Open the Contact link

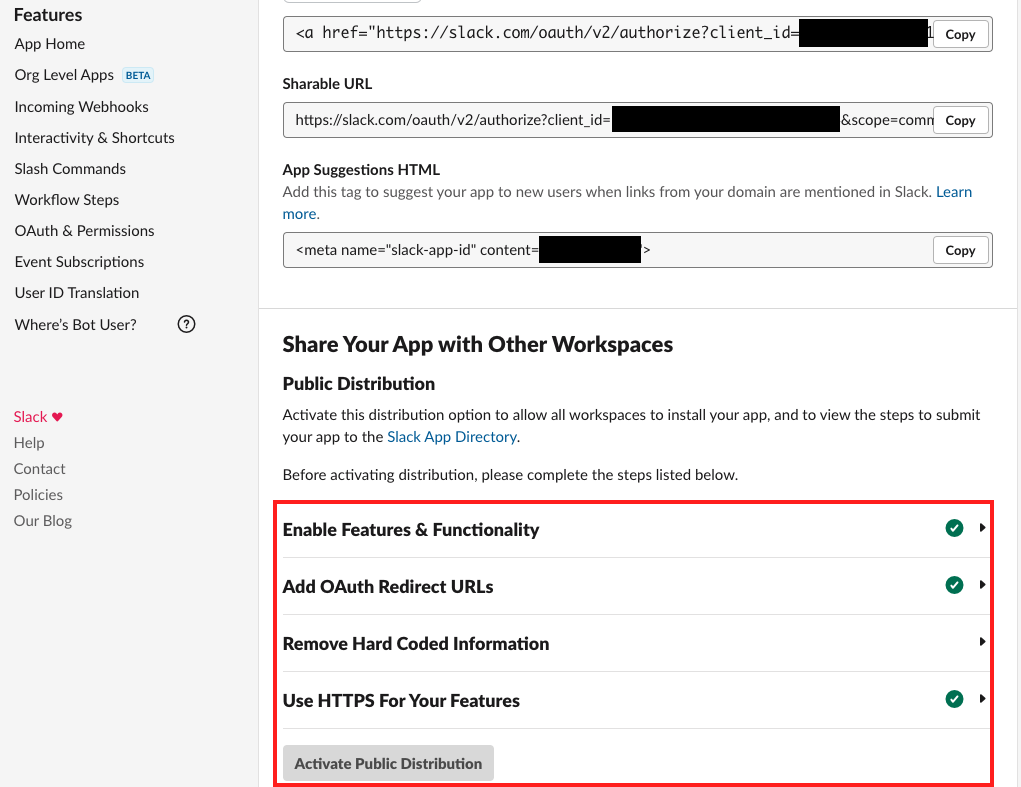(39, 469)
